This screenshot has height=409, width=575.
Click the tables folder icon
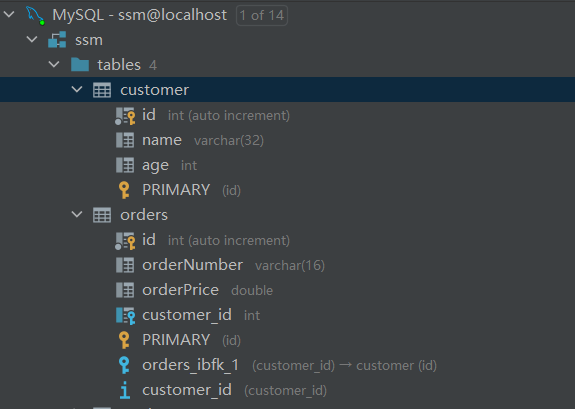tap(80, 65)
